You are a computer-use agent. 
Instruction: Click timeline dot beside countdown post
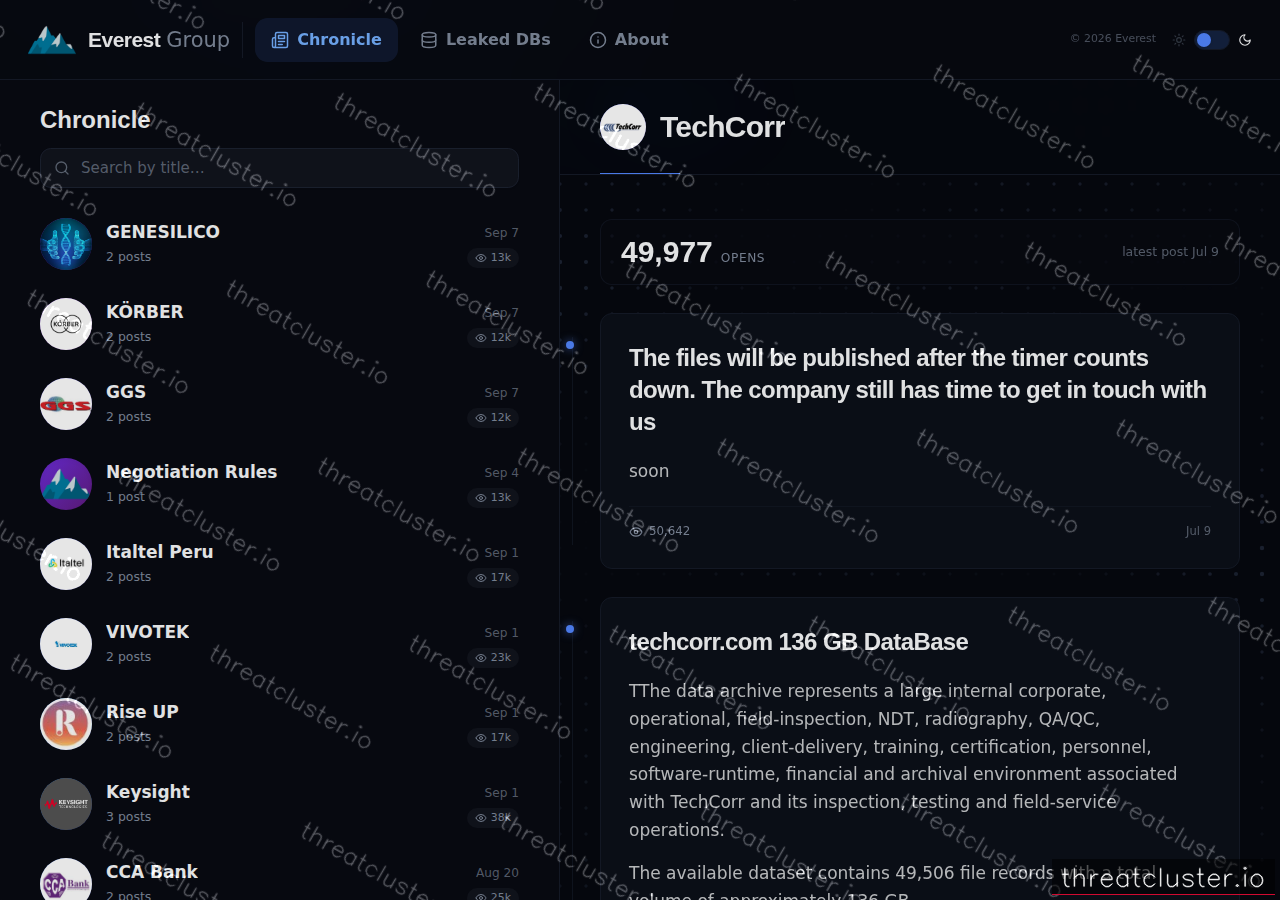570,345
